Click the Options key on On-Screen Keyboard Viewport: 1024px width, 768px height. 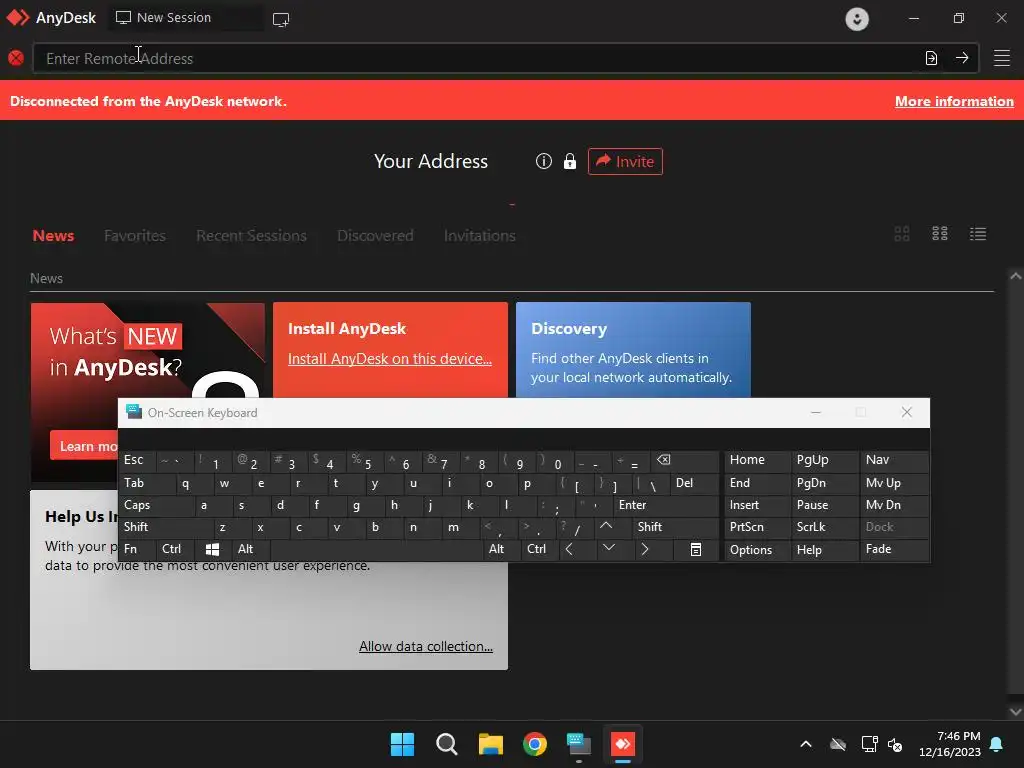coord(757,549)
